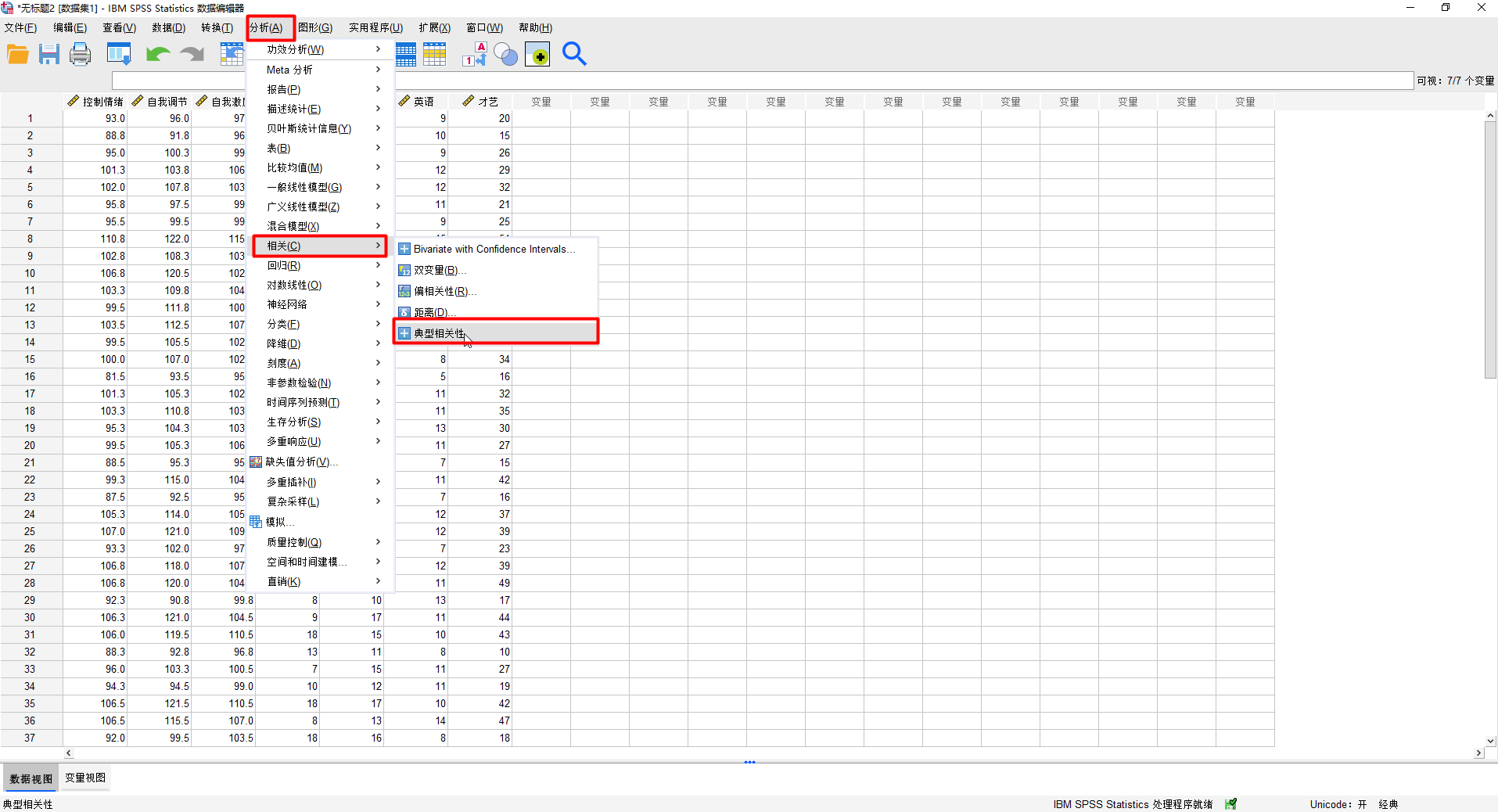Open the recall recent dialogs icon
The width and height of the screenshot is (1498, 812).
pos(119,54)
